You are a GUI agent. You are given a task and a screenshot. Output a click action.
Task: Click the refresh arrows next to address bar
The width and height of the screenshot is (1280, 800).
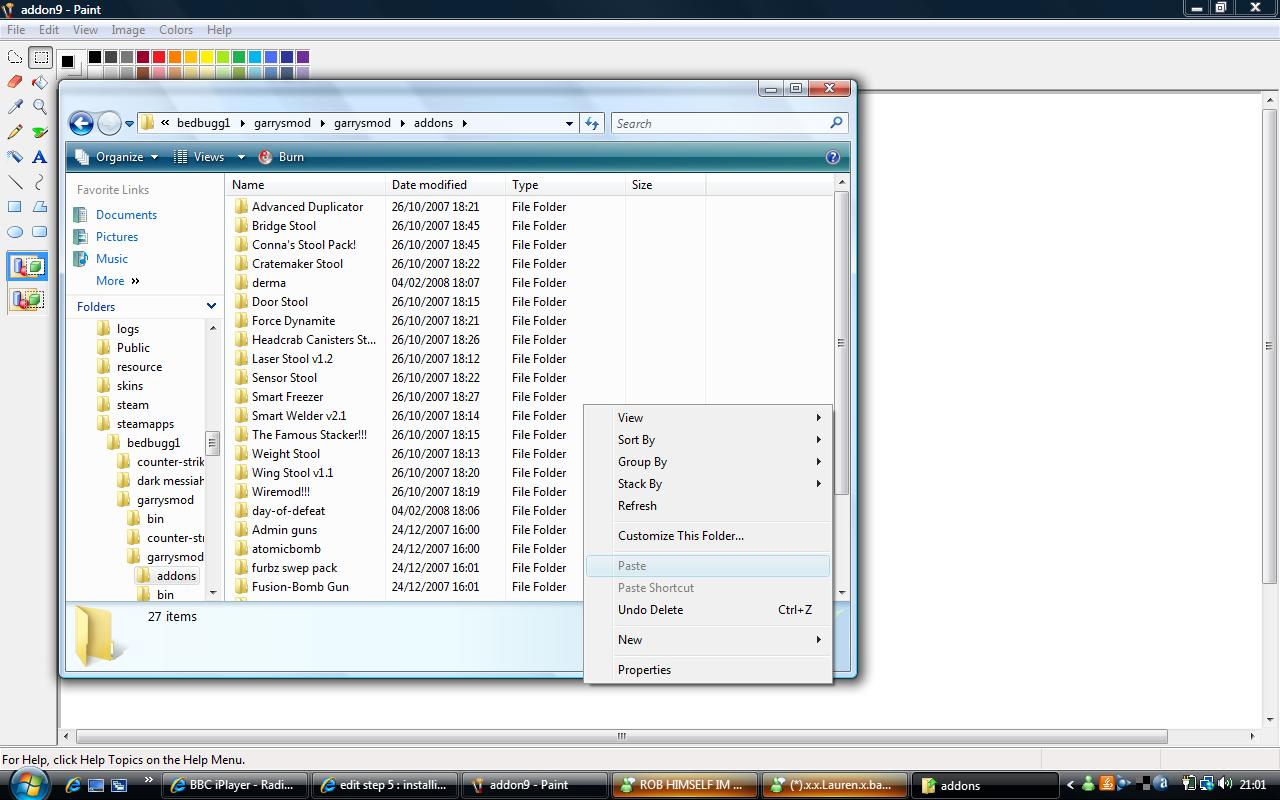[592, 123]
